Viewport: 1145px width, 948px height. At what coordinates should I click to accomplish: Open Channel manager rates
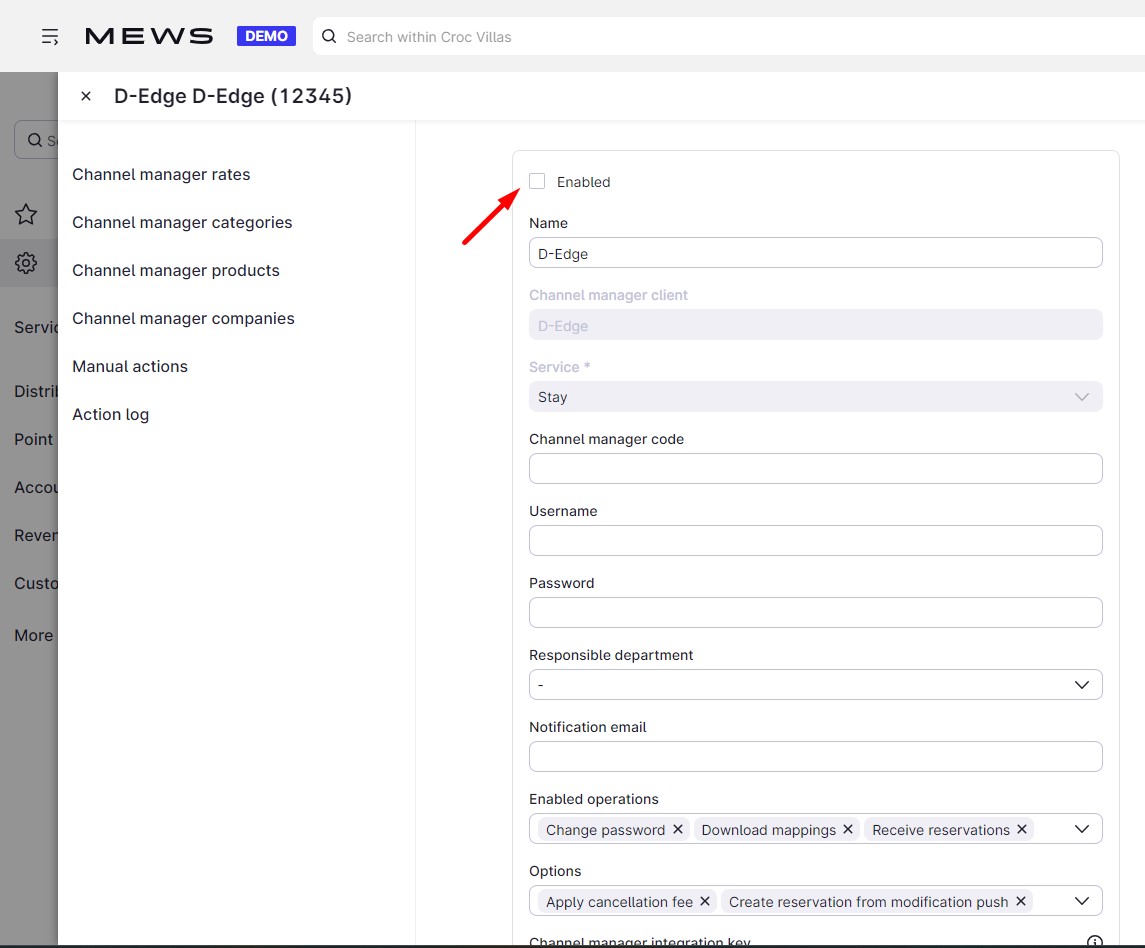click(161, 175)
